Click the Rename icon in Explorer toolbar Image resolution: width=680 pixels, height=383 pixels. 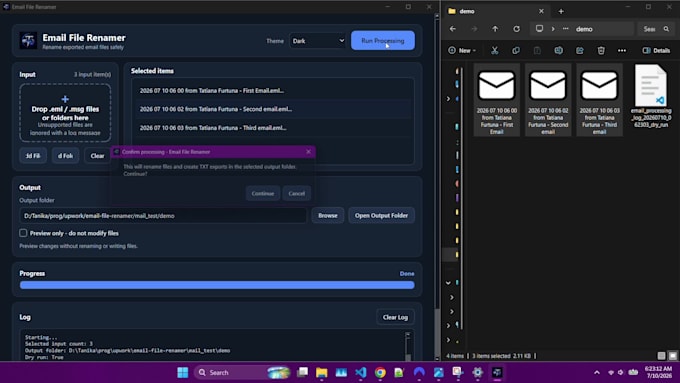pos(559,50)
